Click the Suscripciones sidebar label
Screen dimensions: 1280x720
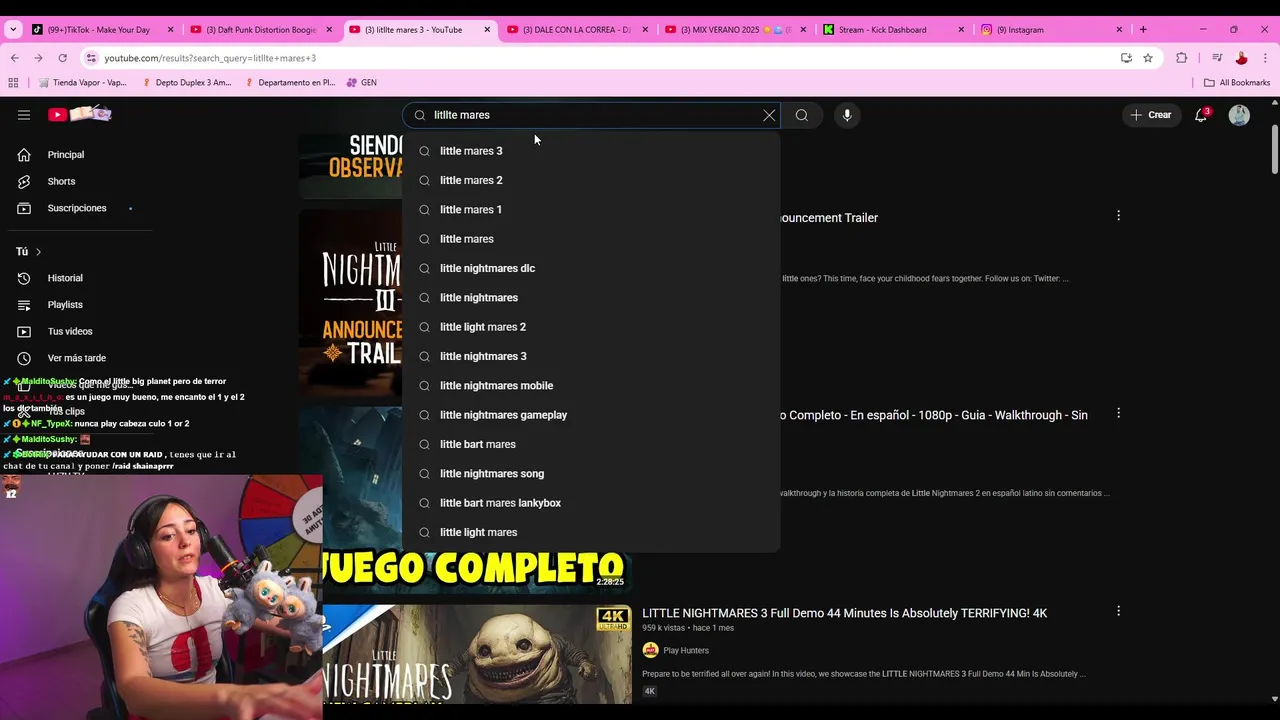(x=77, y=208)
